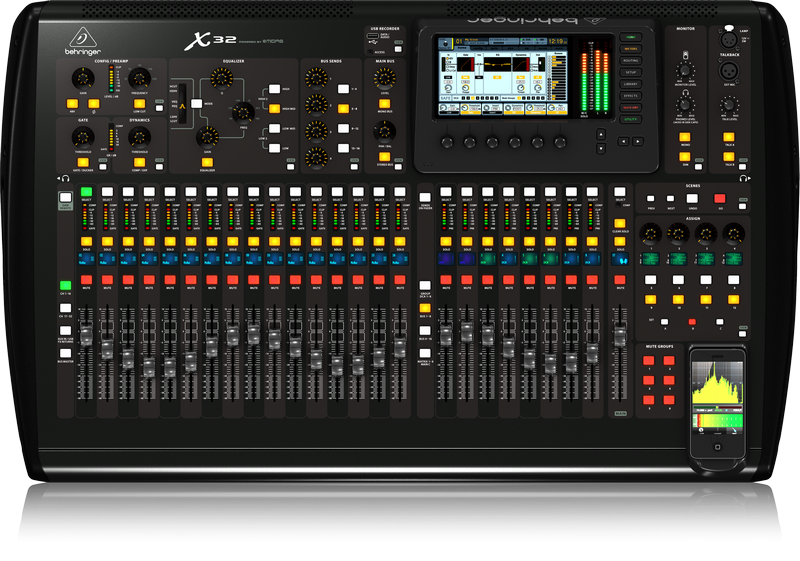Toggle the 48V phantom power button
800x561 pixels.
pyautogui.click(x=74, y=103)
